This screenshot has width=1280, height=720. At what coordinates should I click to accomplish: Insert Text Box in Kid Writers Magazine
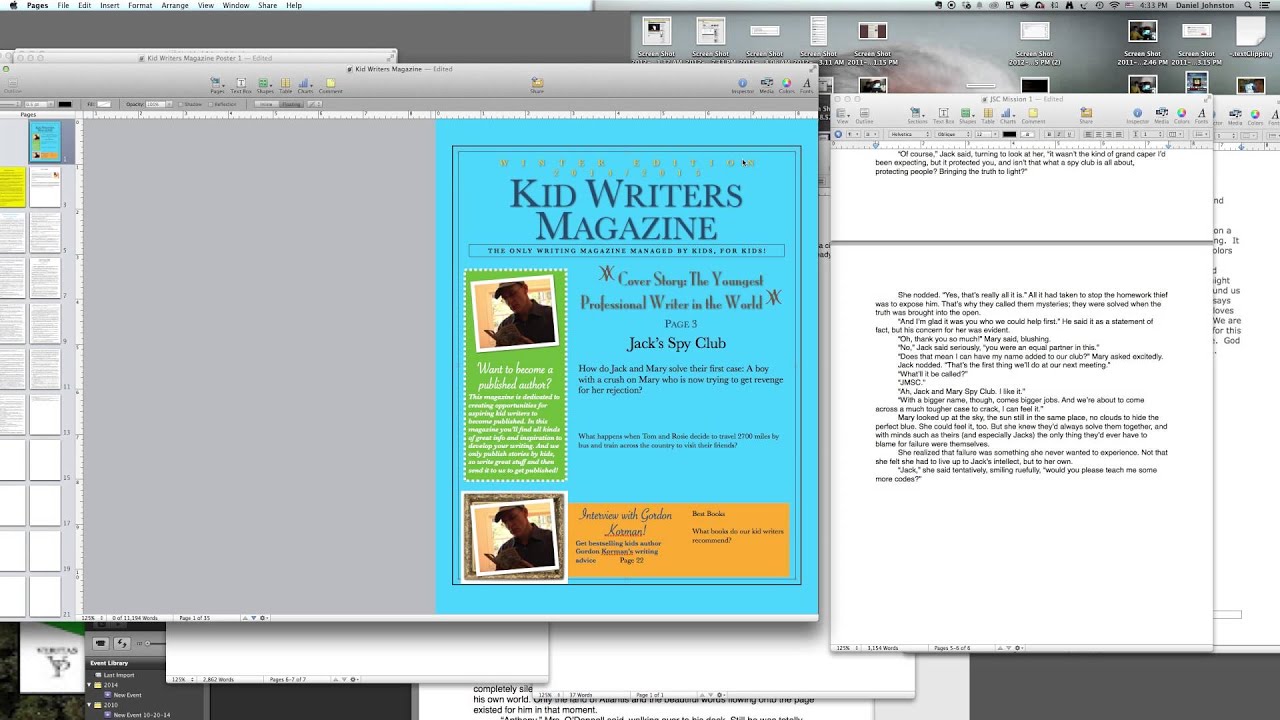[x=241, y=84]
